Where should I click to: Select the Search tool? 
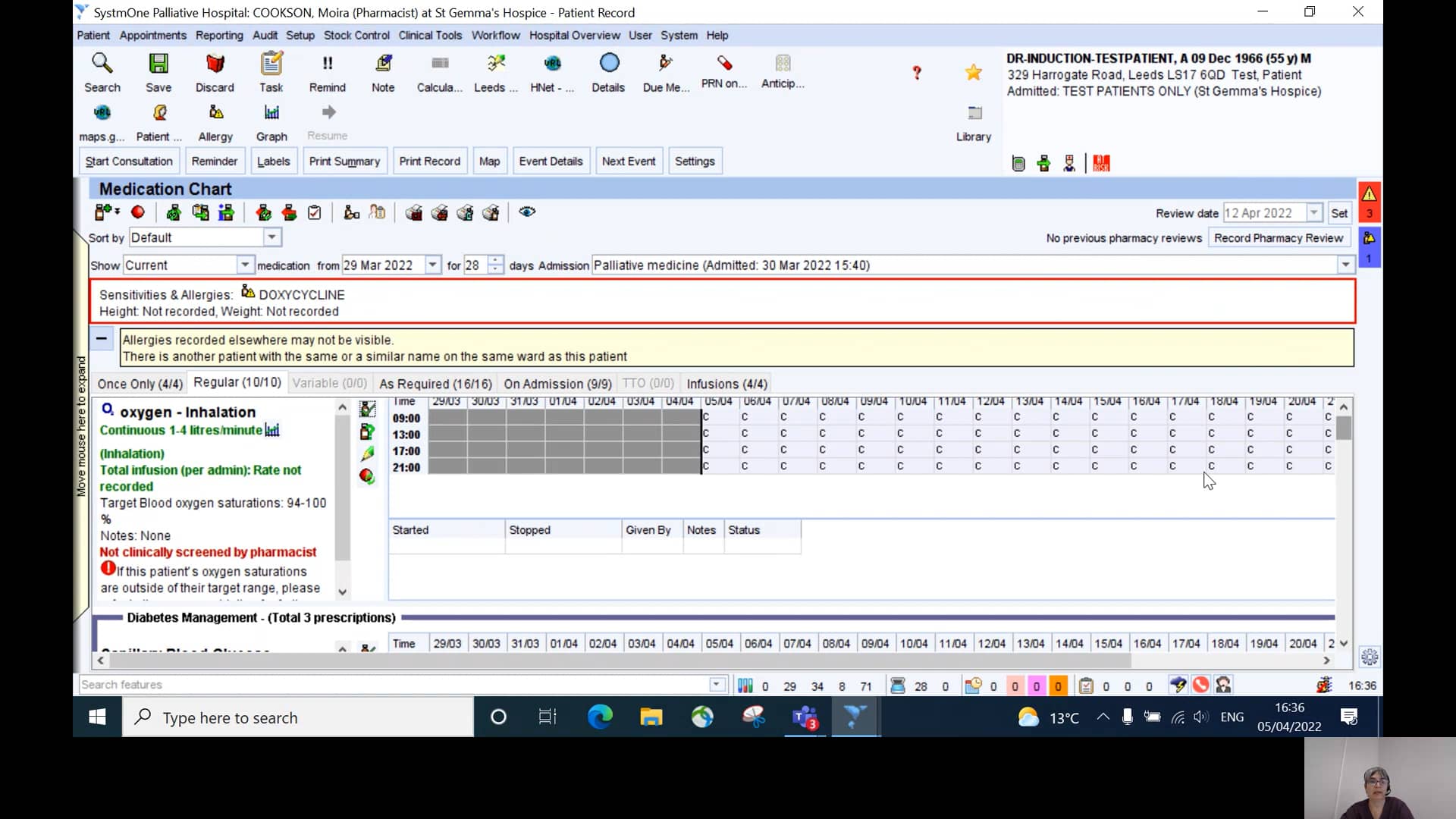[102, 72]
